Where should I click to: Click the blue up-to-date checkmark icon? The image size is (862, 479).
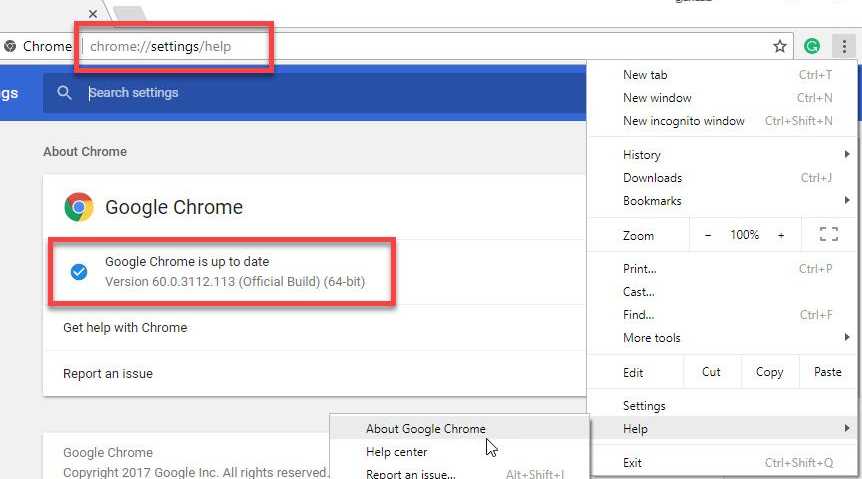click(79, 272)
